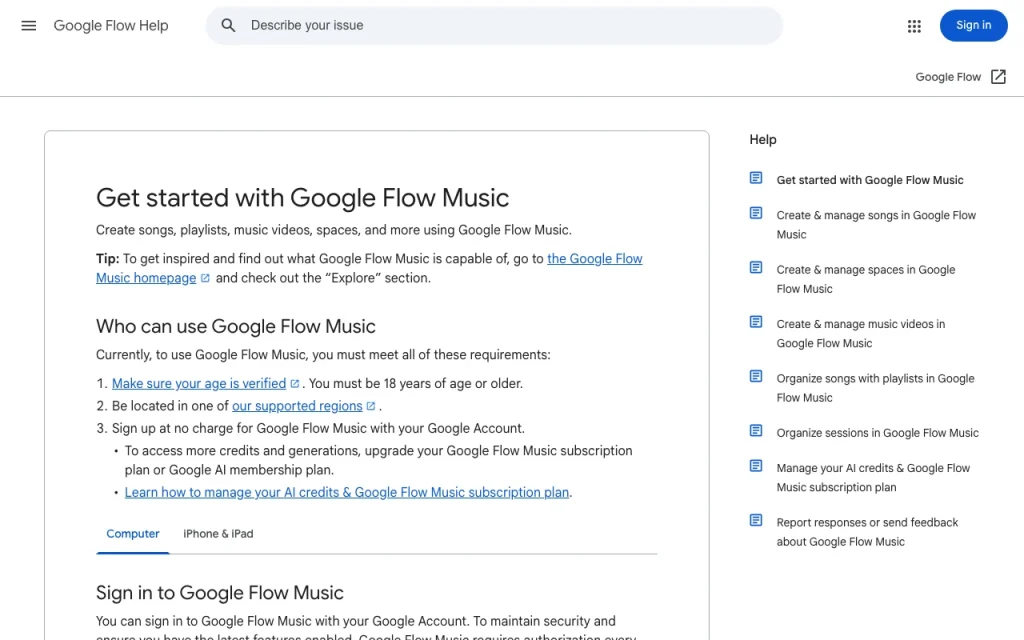Click the article icon beside Create & manage spaces

[756, 267]
